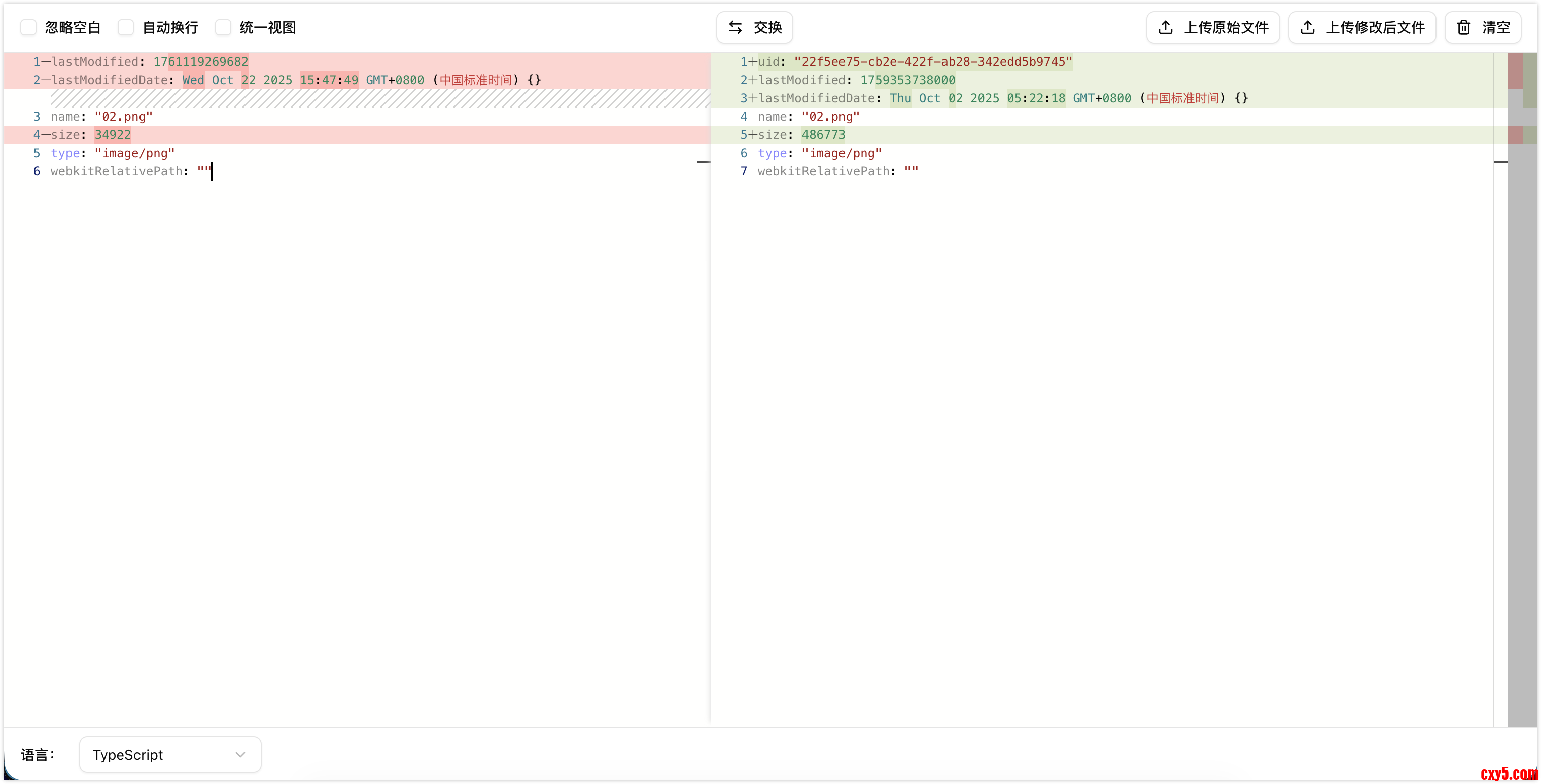This screenshot has height=784, width=1541.
Task: Click the red marker in diff overview ruler
Action: pos(1515,70)
